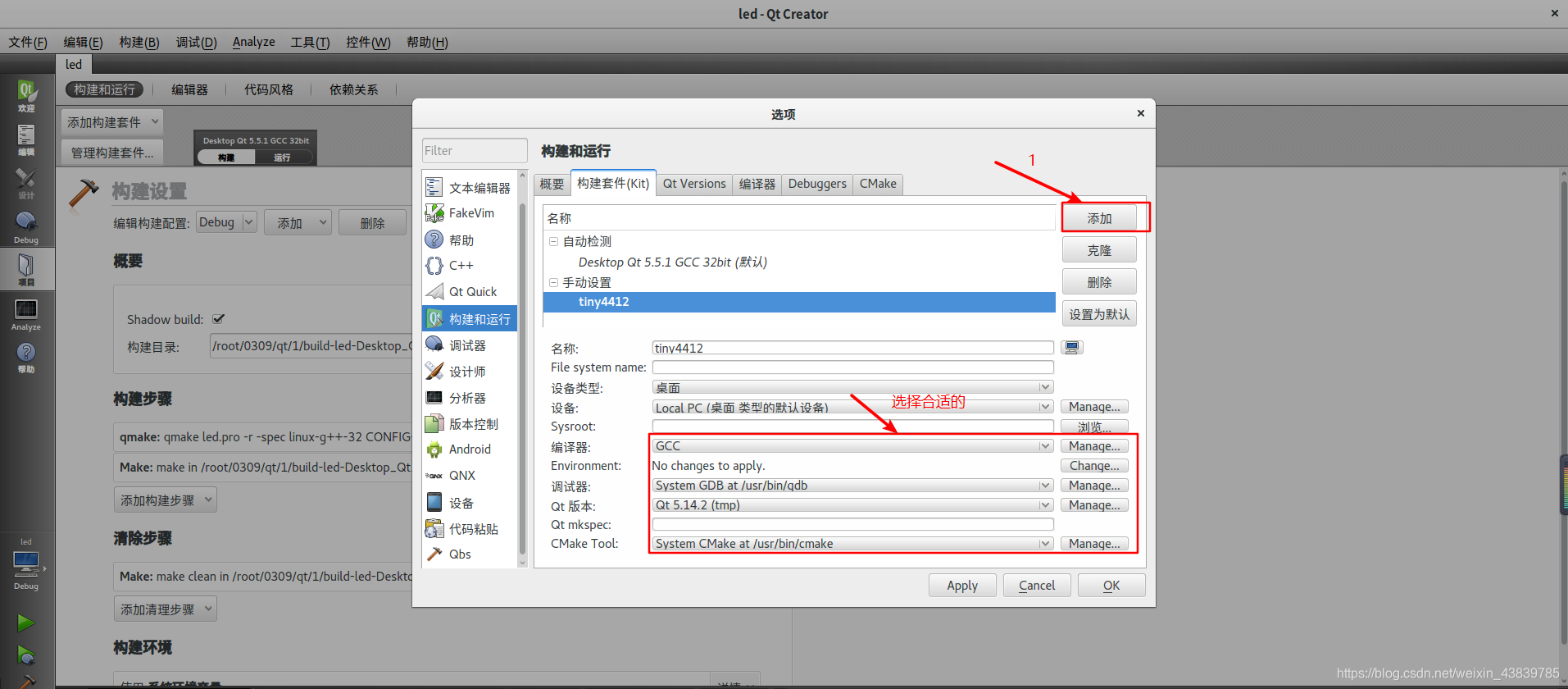Image resolution: width=1568 pixels, height=689 pixels.
Task: Toggle the Shadow build checkbox
Action: 219,319
